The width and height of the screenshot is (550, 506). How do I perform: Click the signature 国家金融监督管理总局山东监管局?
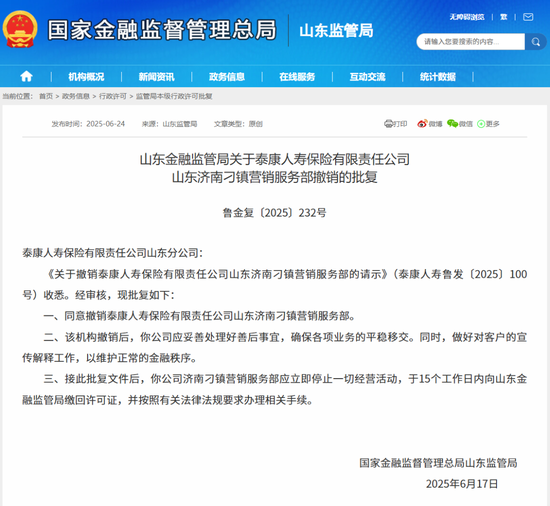(438, 463)
